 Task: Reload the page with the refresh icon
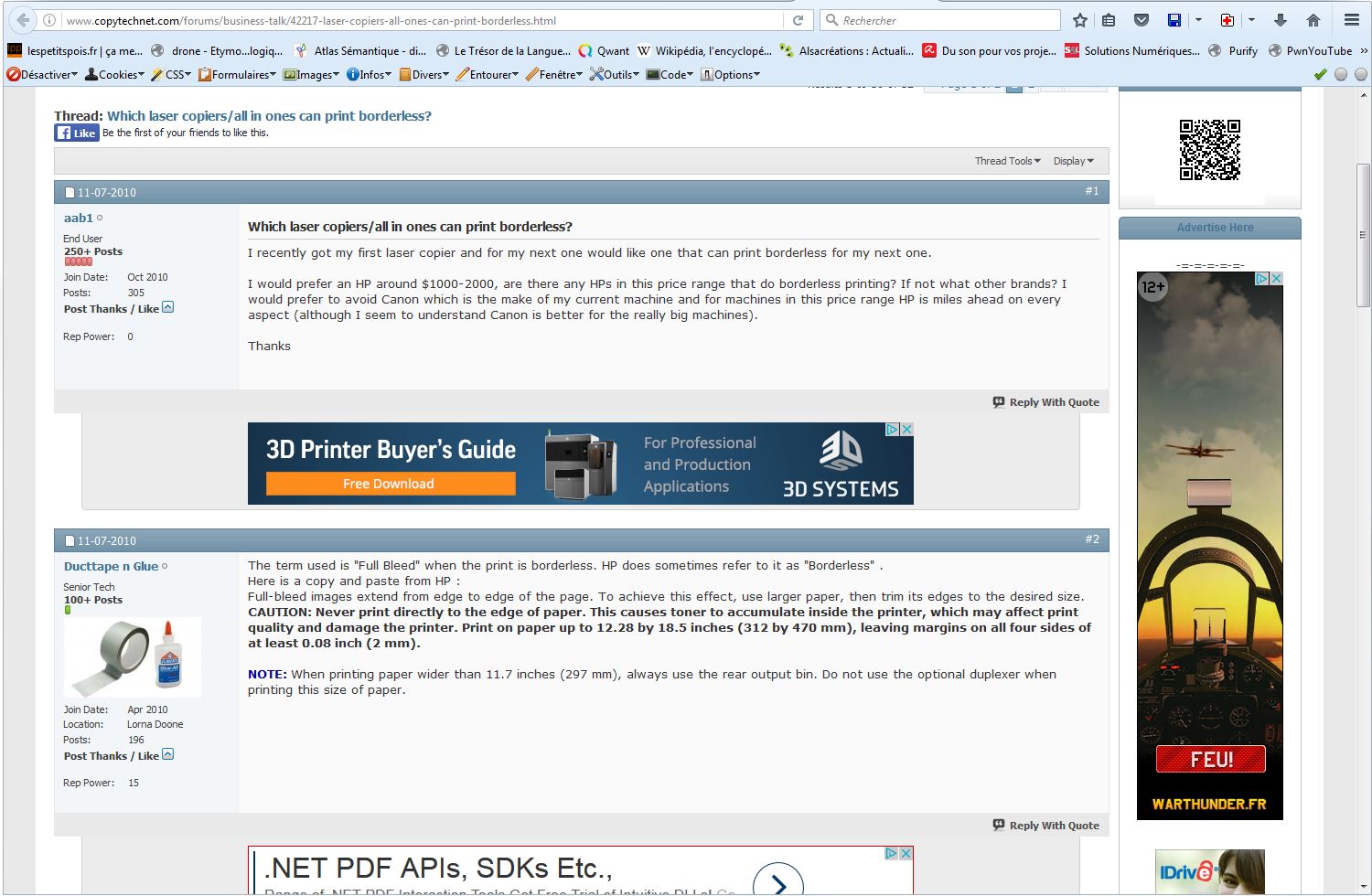coord(798,20)
